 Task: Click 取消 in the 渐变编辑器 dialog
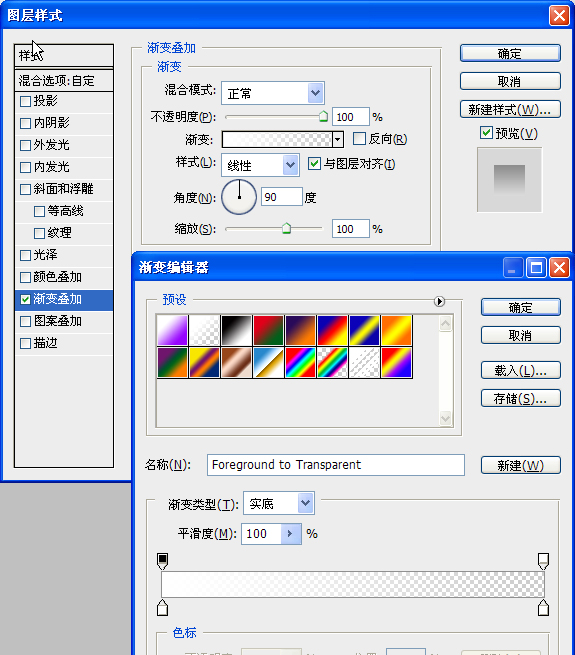(x=521, y=335)
